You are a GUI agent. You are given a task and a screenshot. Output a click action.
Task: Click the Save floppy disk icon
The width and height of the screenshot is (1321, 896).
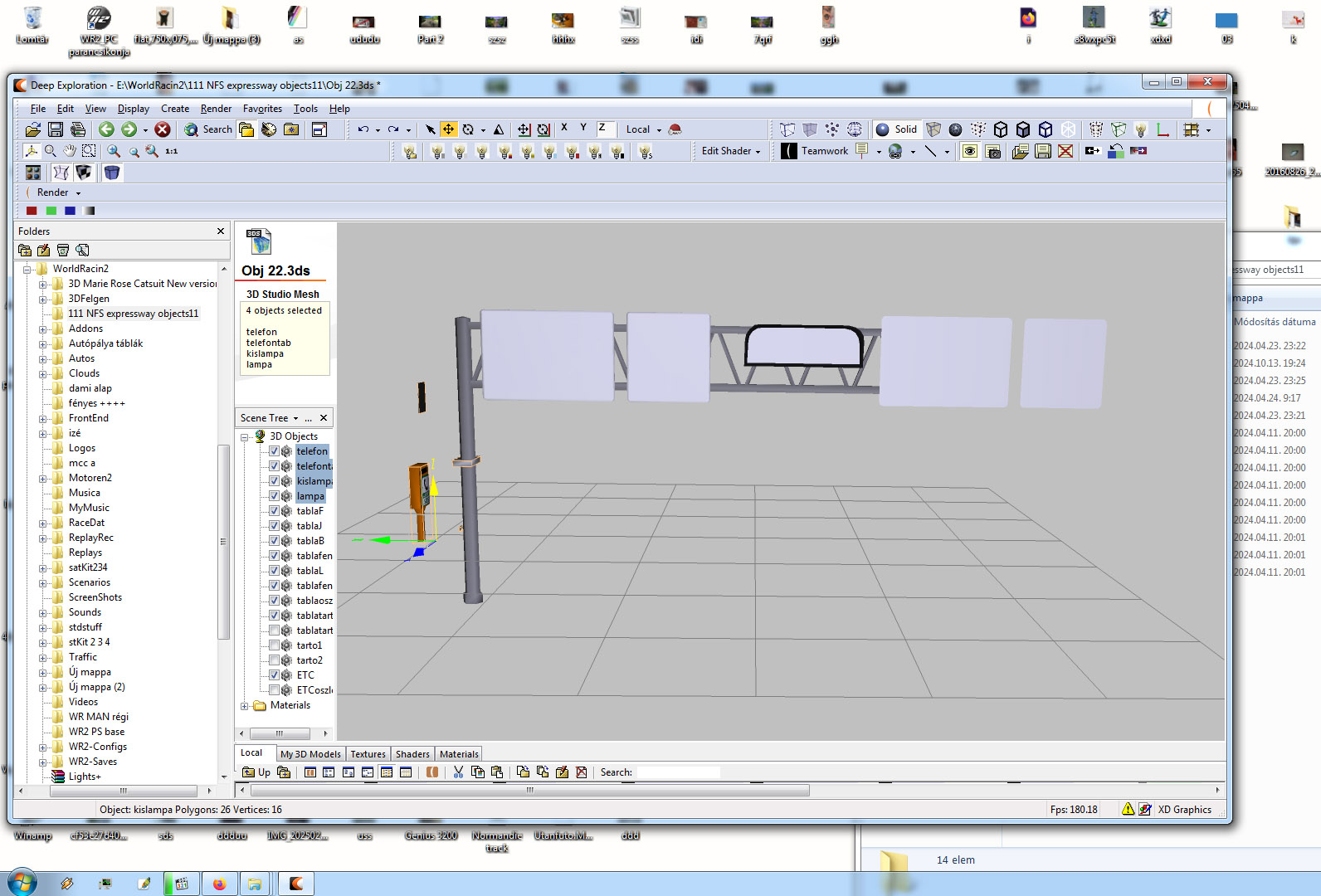tap(56, 129)
